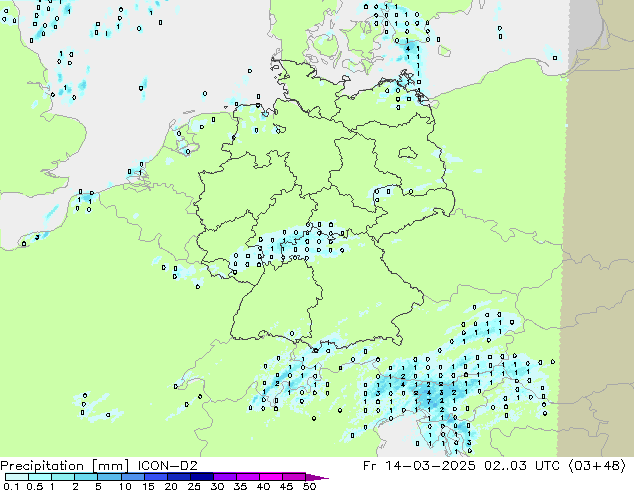Click the '50' legend scale value
Image resolution: width=634 pixels, height=490 pixels.
(309, 486)
